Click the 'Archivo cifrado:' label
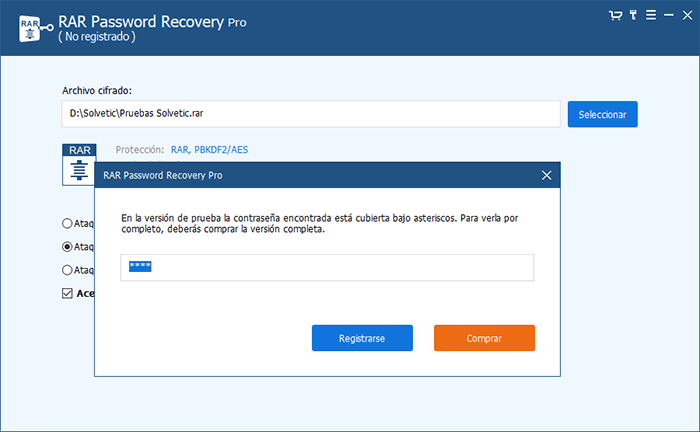700x432 pixels. [97, 91]
